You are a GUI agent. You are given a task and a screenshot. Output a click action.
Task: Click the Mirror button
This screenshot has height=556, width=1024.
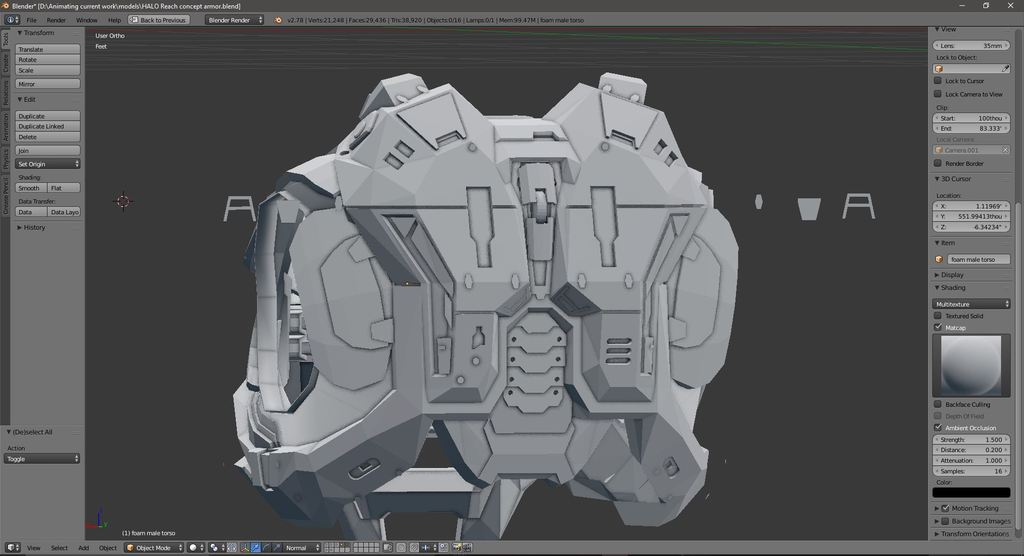point(48,84)
